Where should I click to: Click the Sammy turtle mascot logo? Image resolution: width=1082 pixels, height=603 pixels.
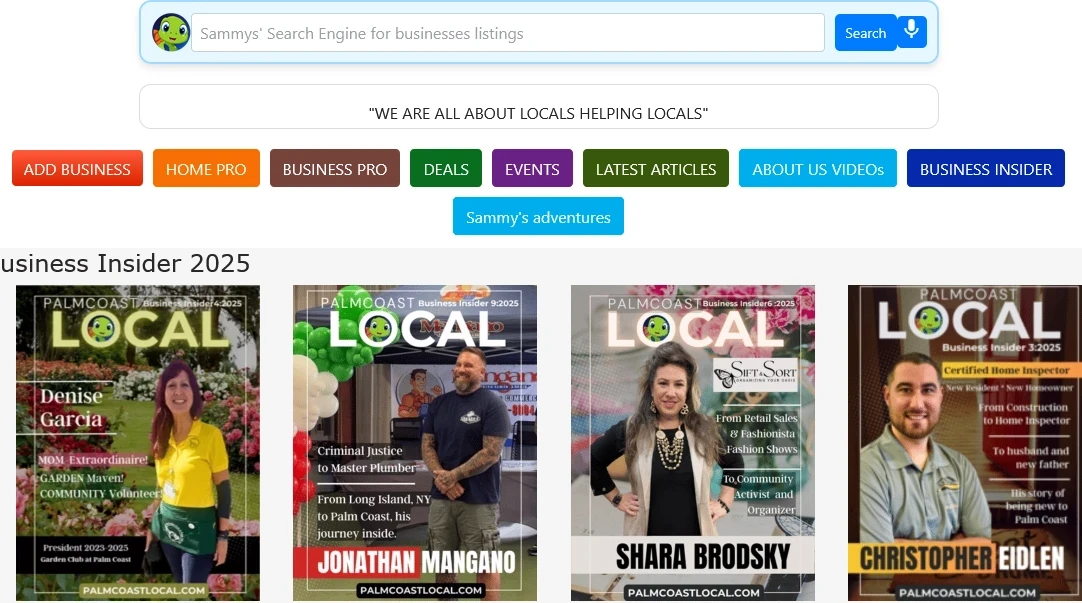[x=171, y=31]
